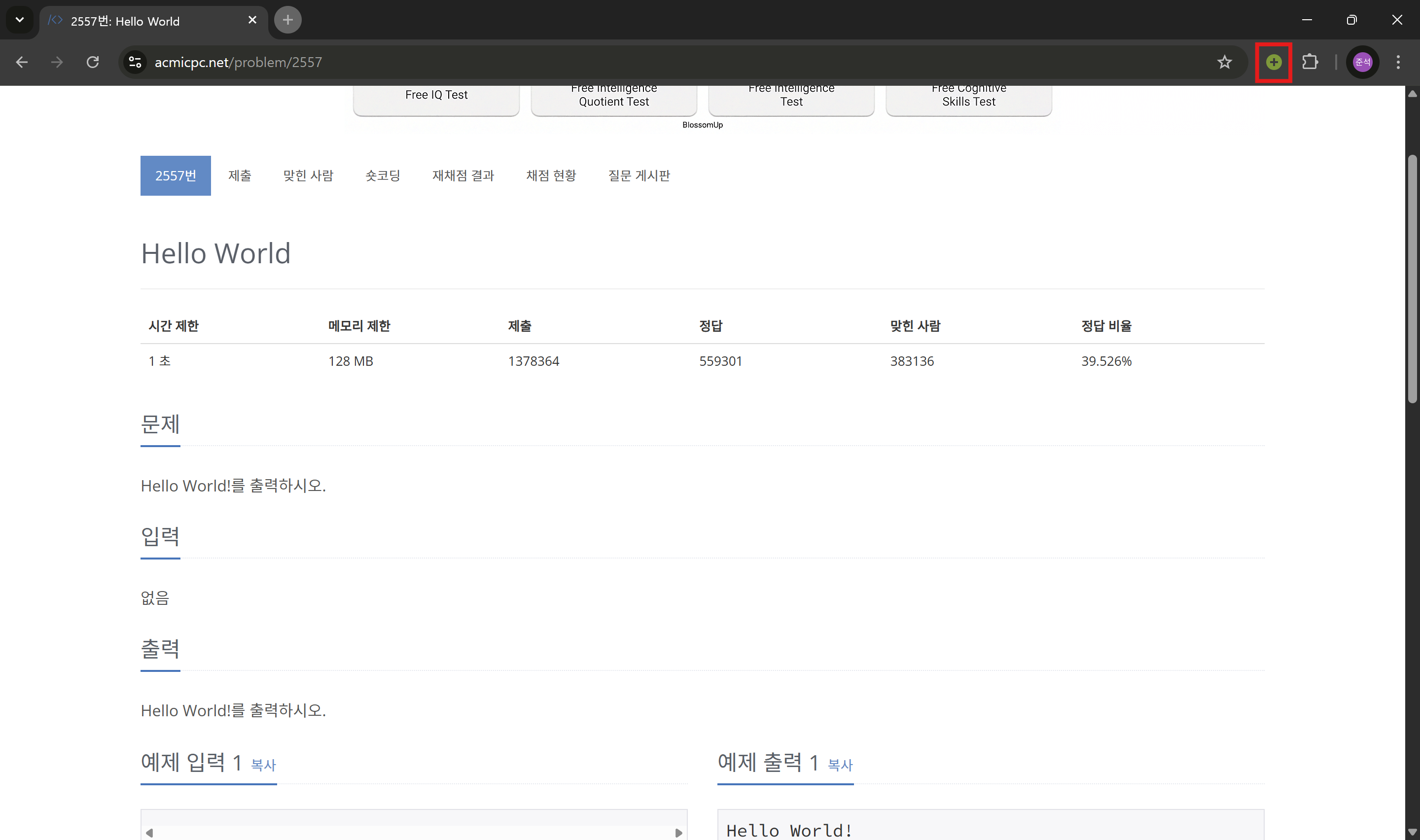Click the Hello World problem title
This screenshot has height=840, width=1420.
coord(215,253)
